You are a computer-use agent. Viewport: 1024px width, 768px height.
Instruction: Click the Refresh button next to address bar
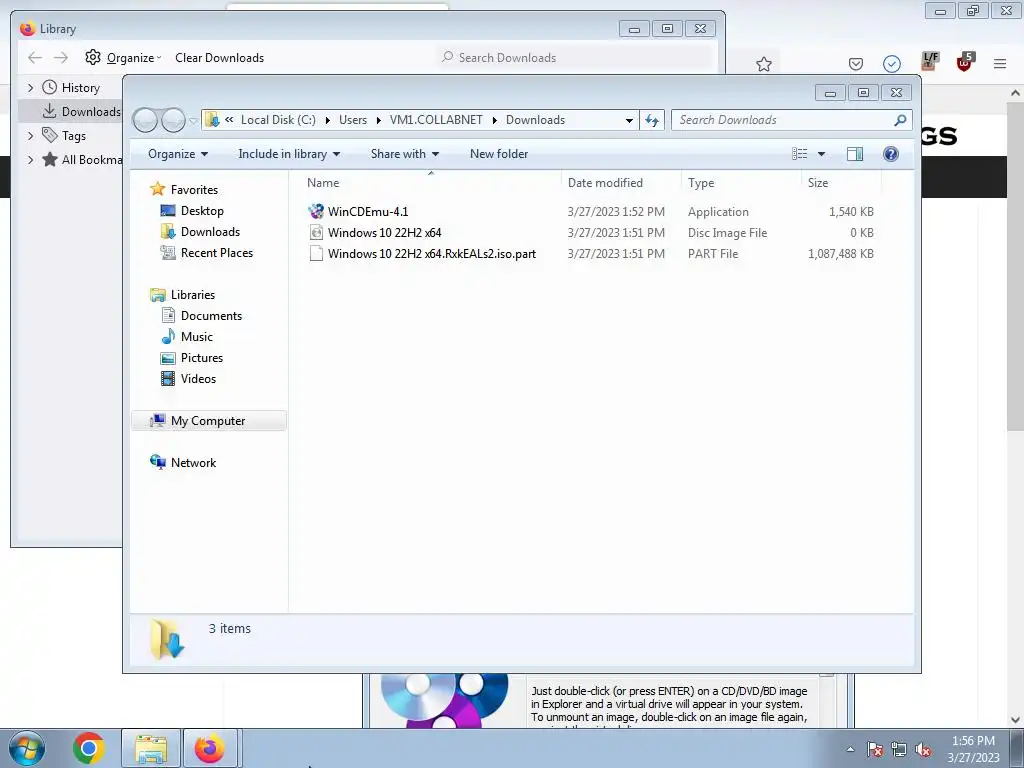click(652, 120)
